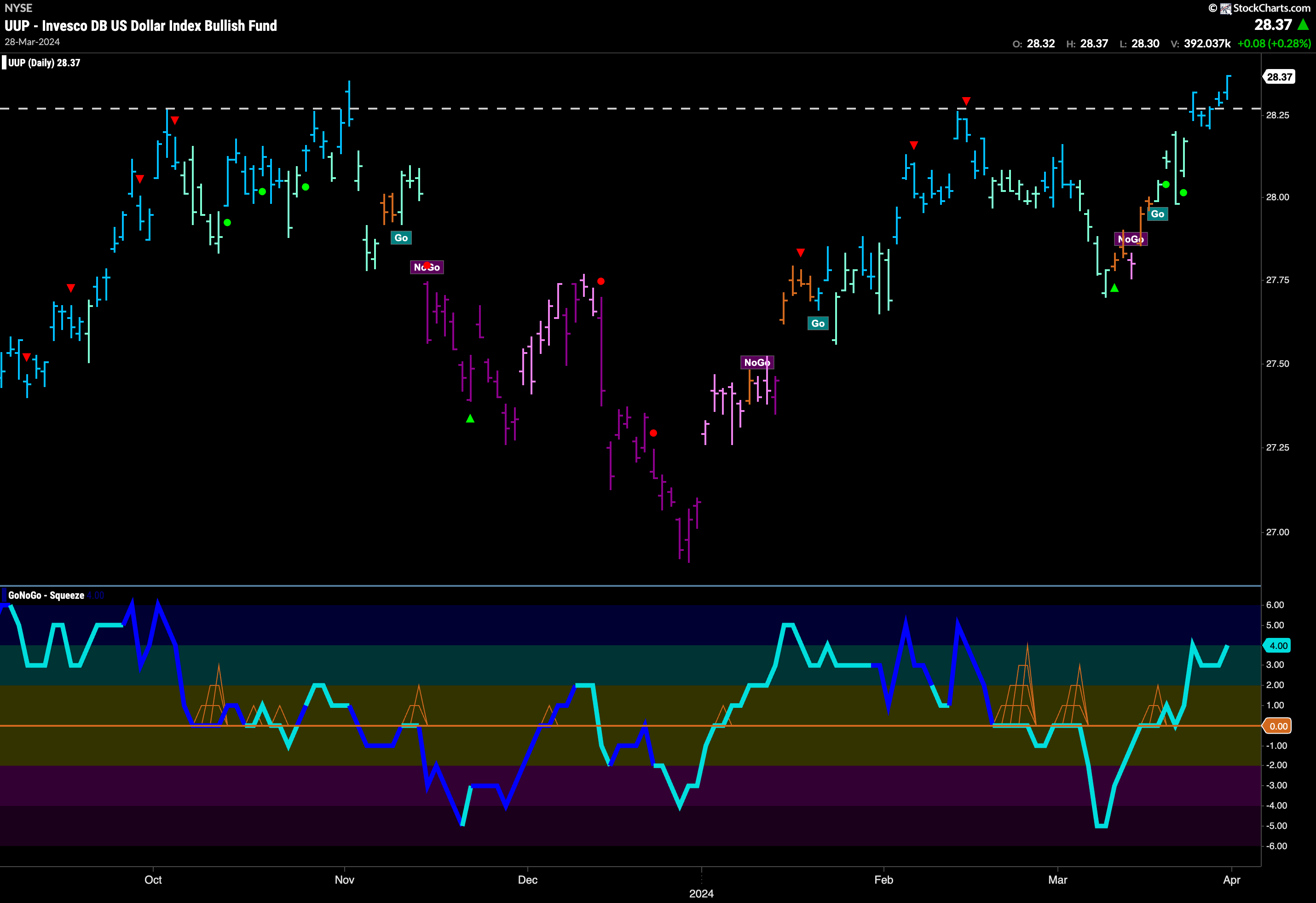Click the Feb label on time axis
Viewport: 1316px width, 903px height.
pos(883,880)
